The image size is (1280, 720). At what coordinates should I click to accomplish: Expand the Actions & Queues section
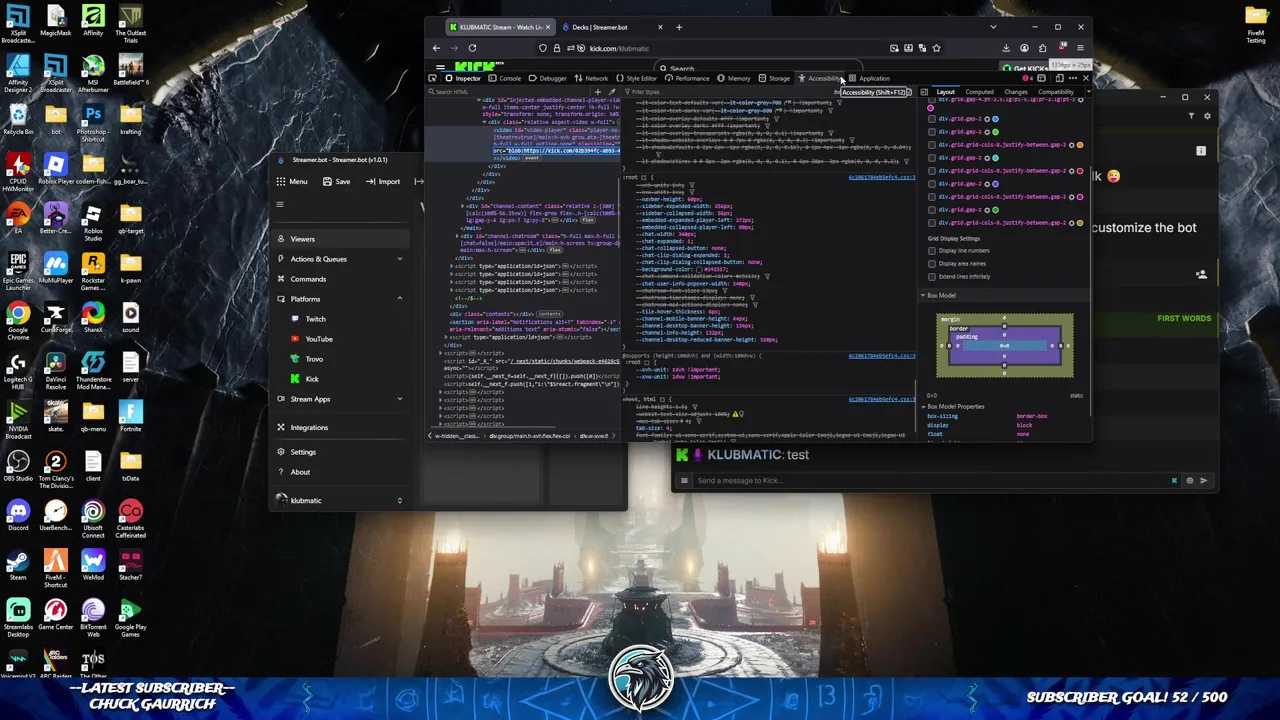click(x=342, y=259)
